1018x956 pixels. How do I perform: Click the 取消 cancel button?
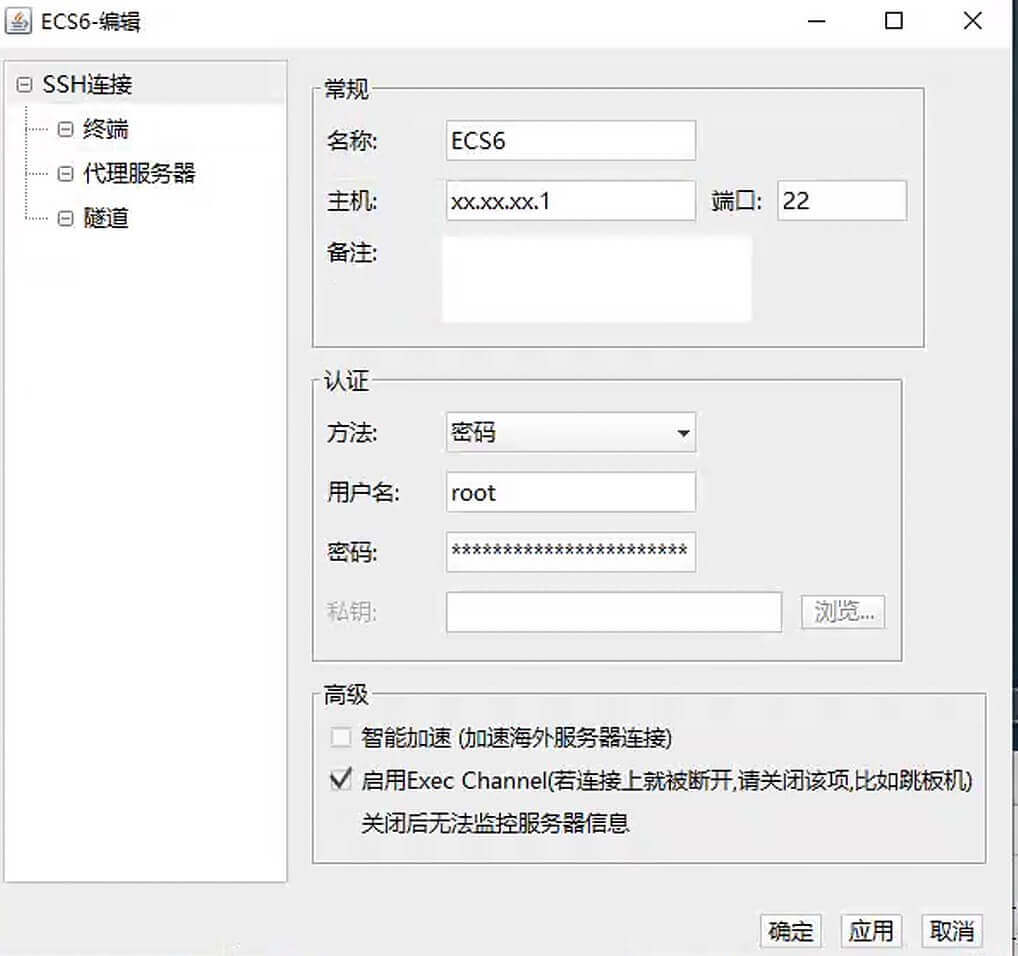tap(951, 931)
